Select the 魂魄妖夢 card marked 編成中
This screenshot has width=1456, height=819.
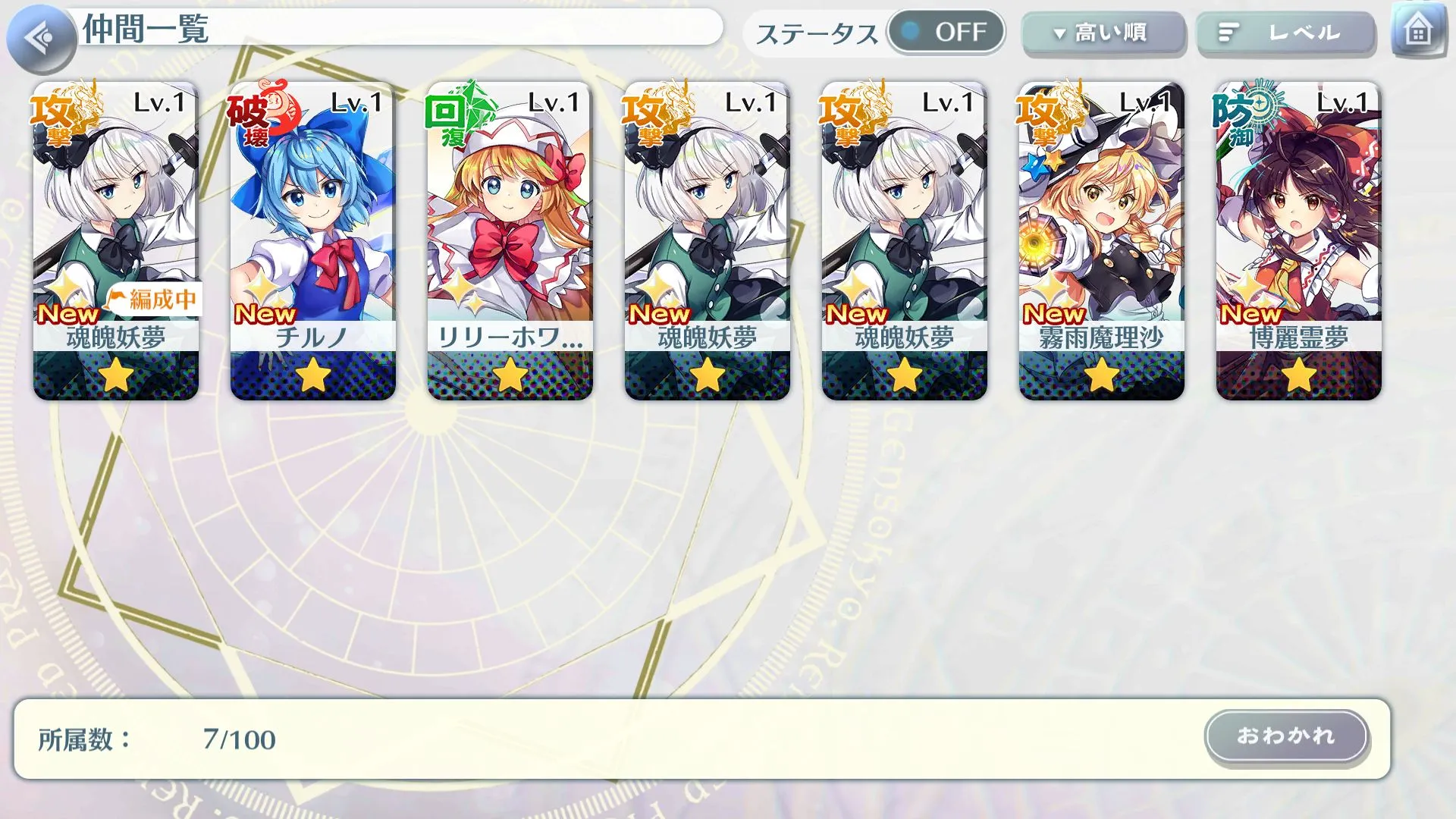tap(116, 240)
